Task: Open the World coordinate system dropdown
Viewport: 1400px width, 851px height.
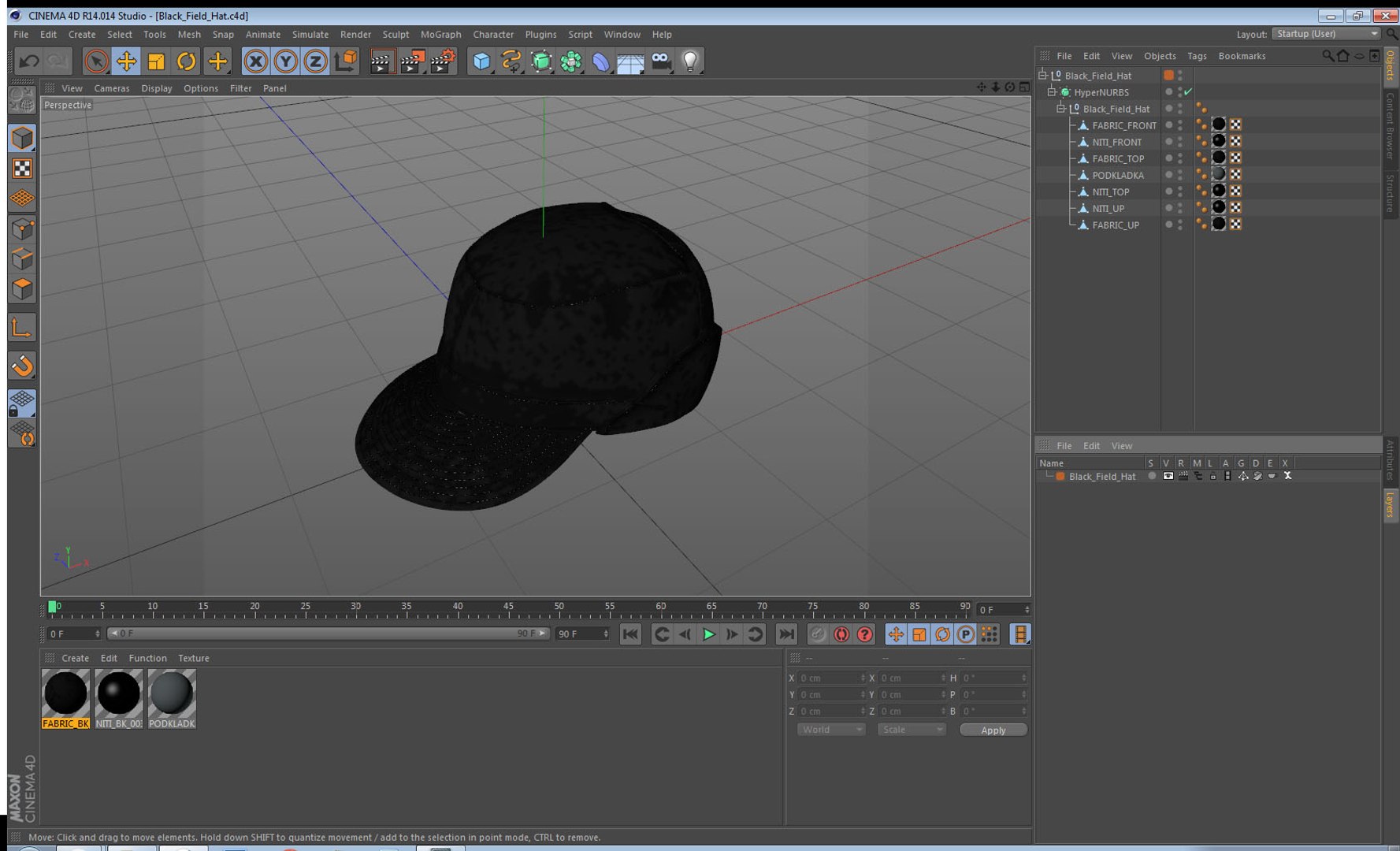Action: tap(831, 730)
